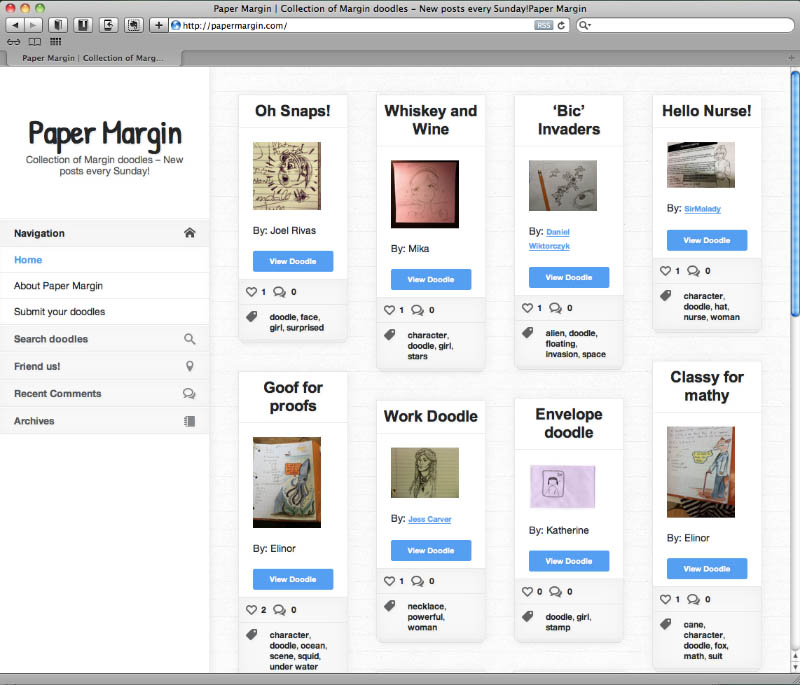Click the location pin next to Friend us!
800x685 pixels.
click(x=189, y=366)
